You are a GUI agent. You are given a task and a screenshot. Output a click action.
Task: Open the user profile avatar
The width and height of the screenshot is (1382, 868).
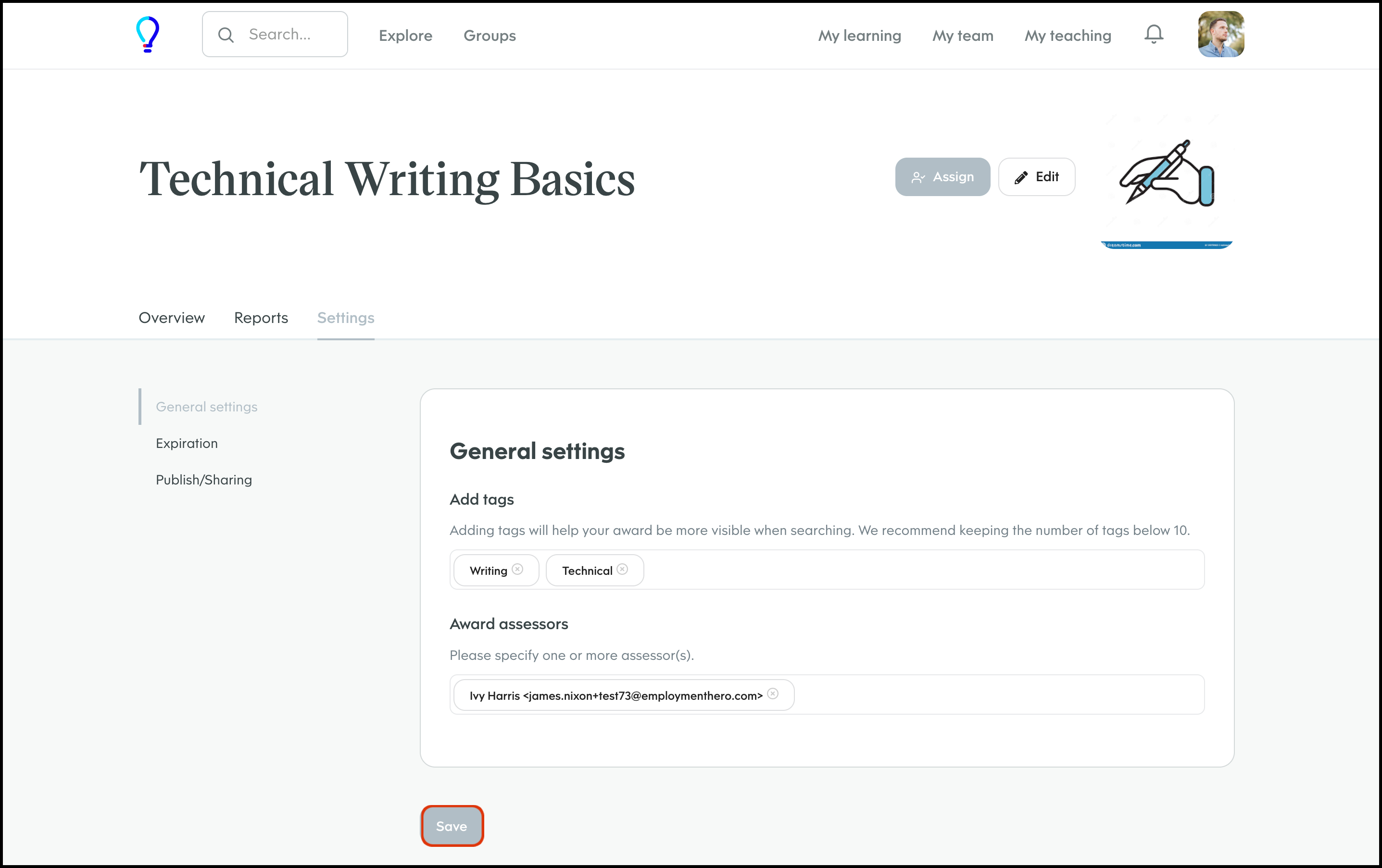click(1221, 35)
